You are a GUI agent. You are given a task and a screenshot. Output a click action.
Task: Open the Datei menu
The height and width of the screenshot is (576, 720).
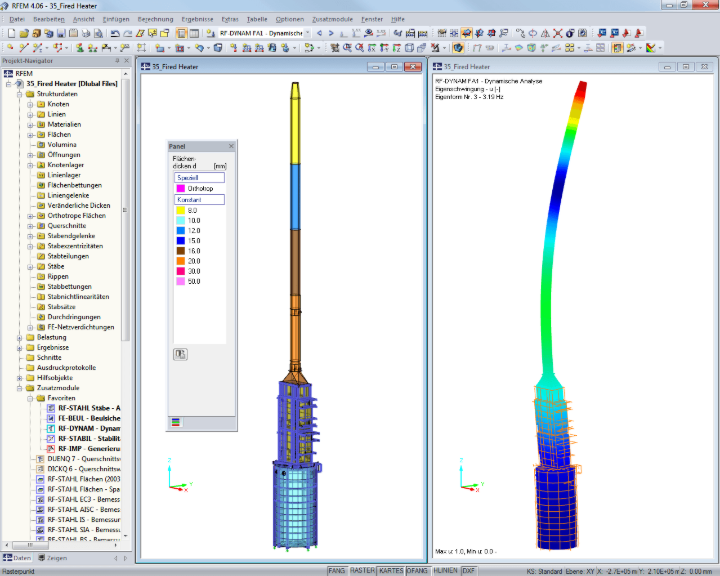click(x=17, y=19)
